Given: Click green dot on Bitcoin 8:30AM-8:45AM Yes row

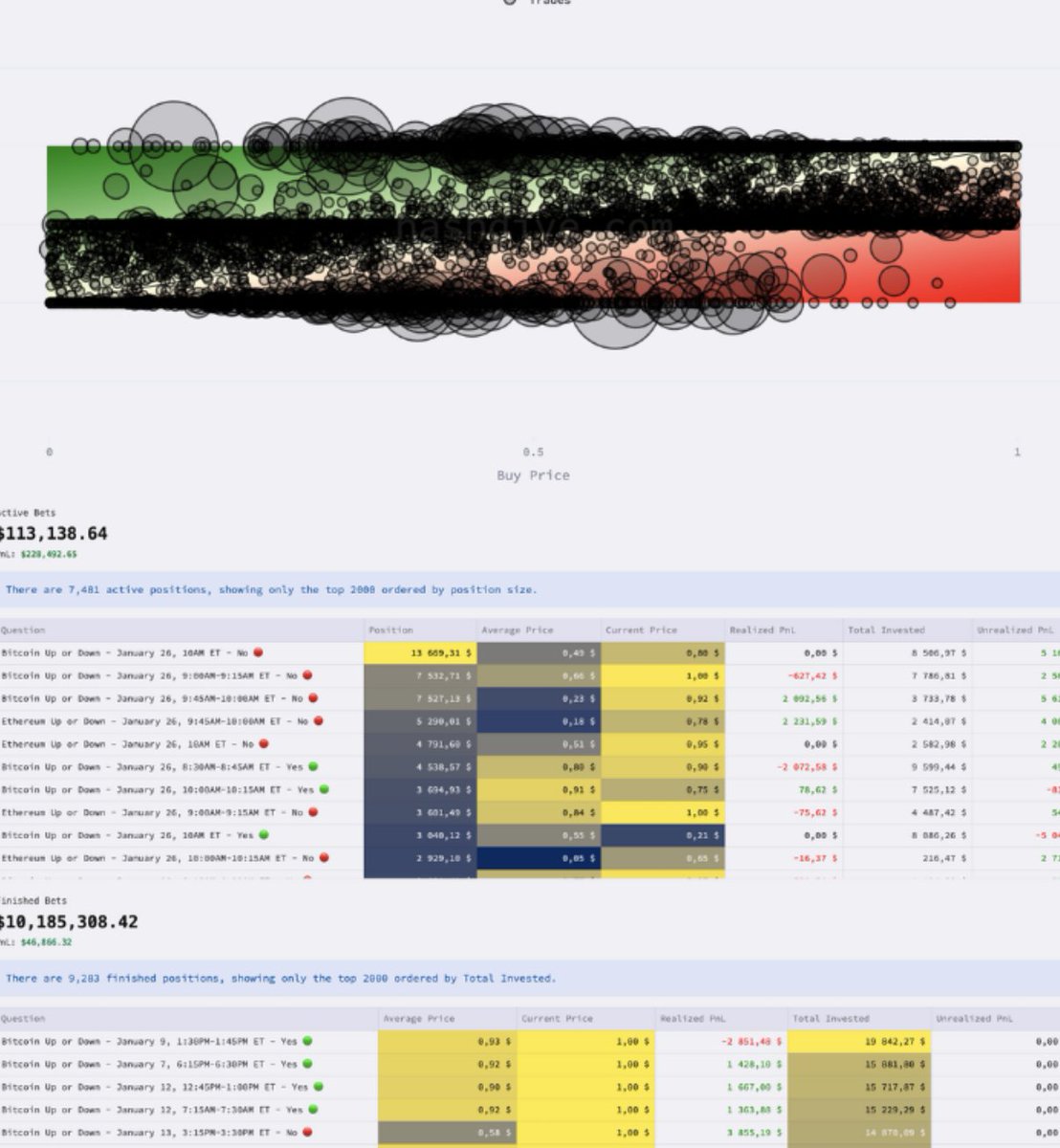Looking at the screenshot, I should [x=313, y=767].
